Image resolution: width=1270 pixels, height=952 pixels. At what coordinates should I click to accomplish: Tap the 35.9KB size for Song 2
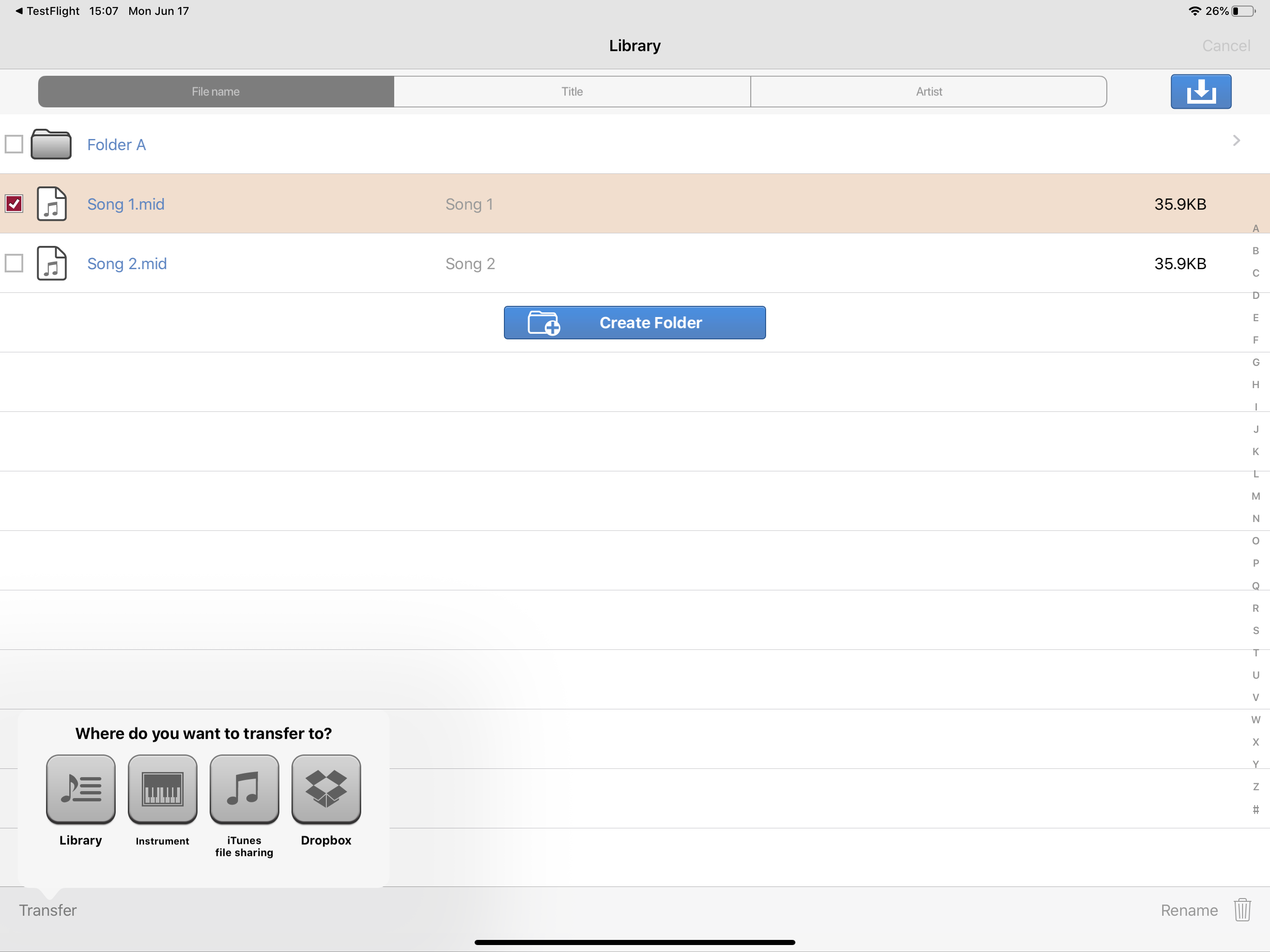coord(1180,264)
